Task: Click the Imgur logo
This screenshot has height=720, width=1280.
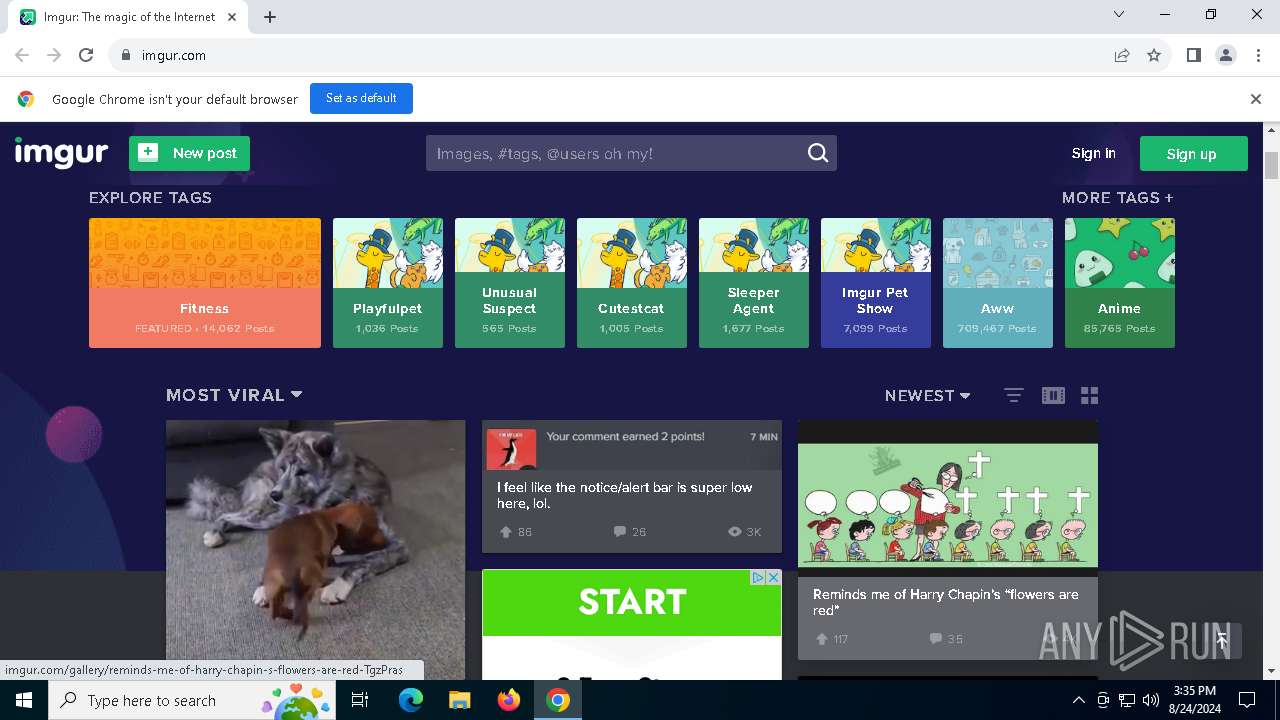Action: (x=61, y=153)
